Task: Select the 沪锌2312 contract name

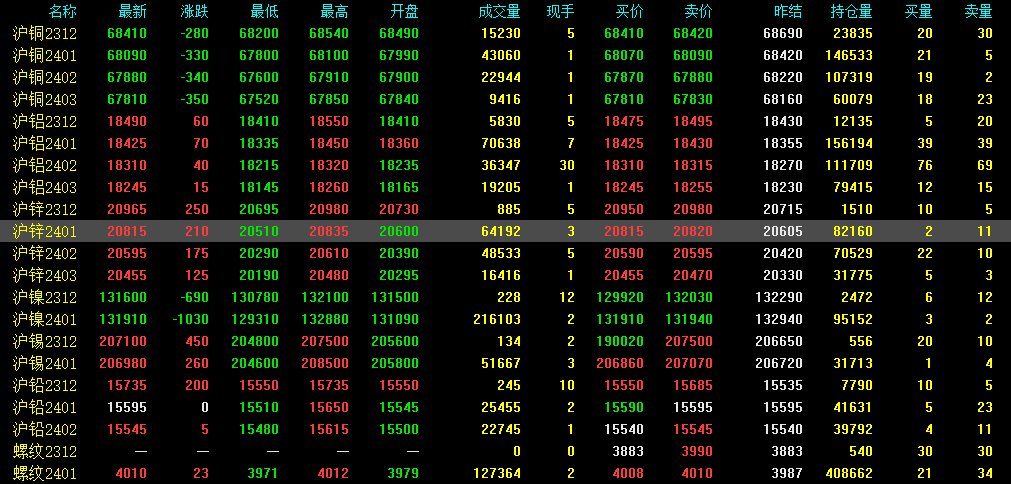Action: pos(45,209)
